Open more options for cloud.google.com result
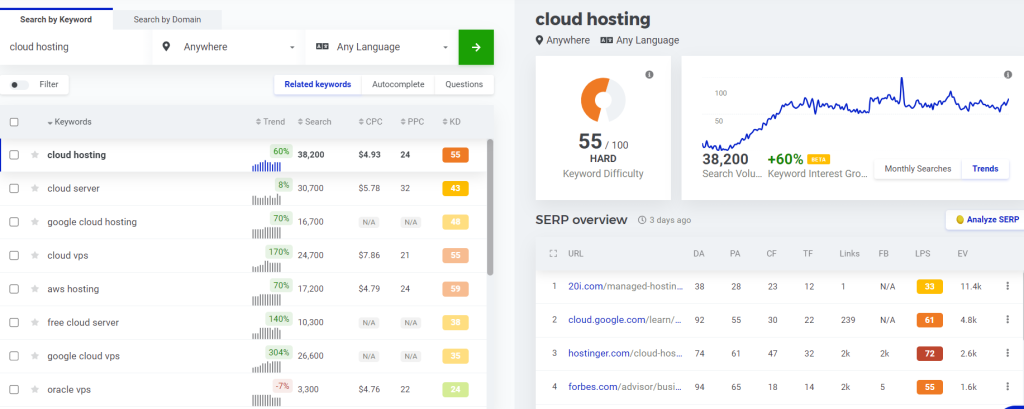Screen dimensions: 1024x409 (x=1008, y=320)
